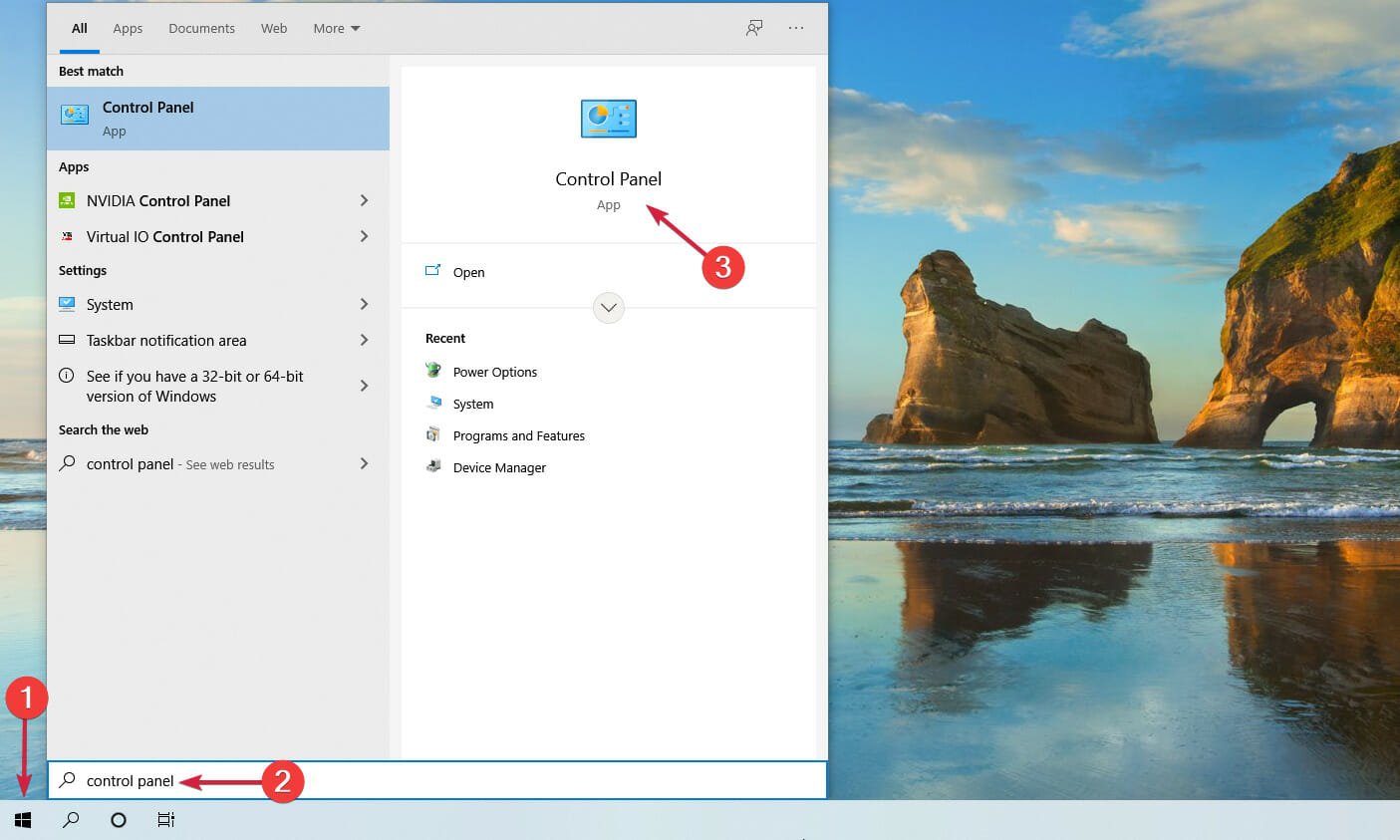Click the large Control Panel icon in preview

(x=608, y=119)
